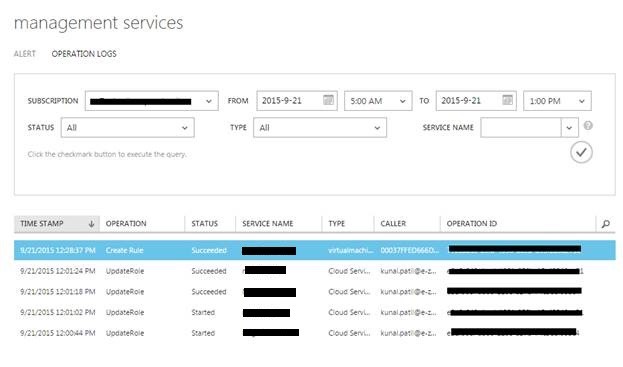Sort by TYPE column header
Viewport: 623px width, 367px height.
(x=337, y=224)
